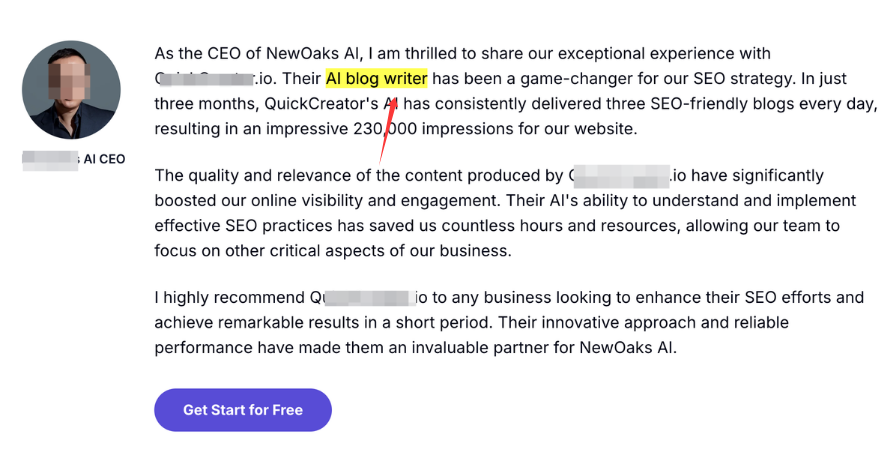
Task: Click the 'focus on other critical aspects' line
Action: click(271, 251)
